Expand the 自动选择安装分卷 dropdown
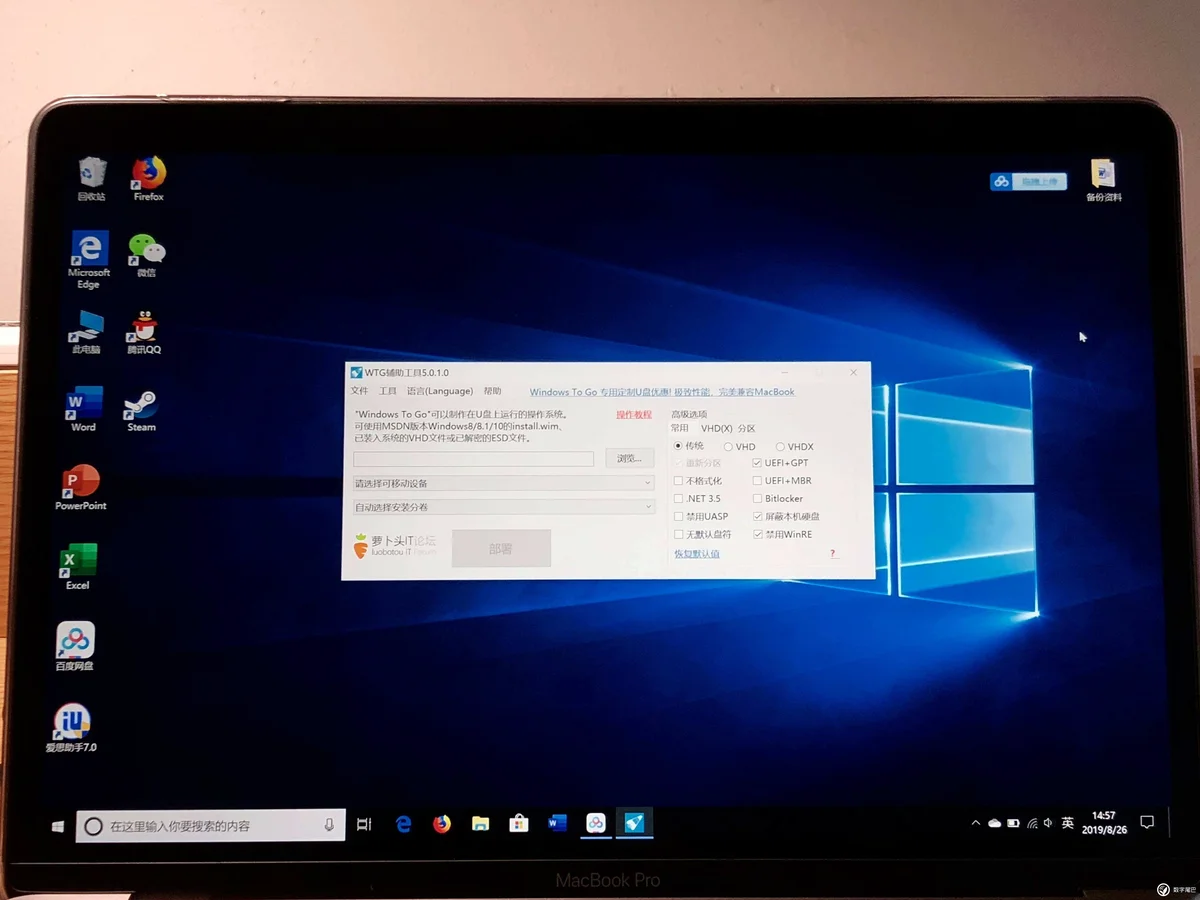This screenshot has width=1200, height=900. (x=504, y=507)
